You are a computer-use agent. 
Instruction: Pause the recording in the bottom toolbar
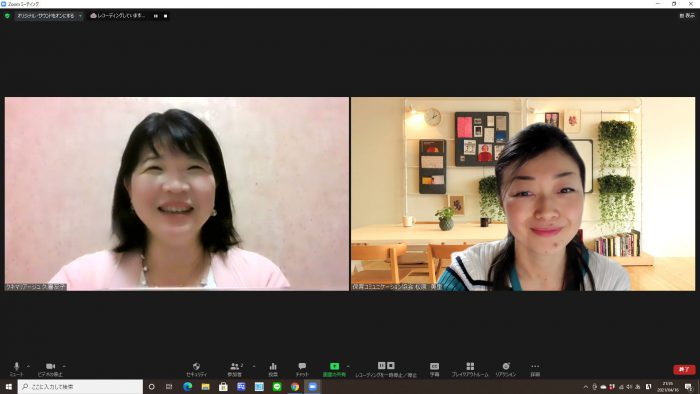point(382,365)
